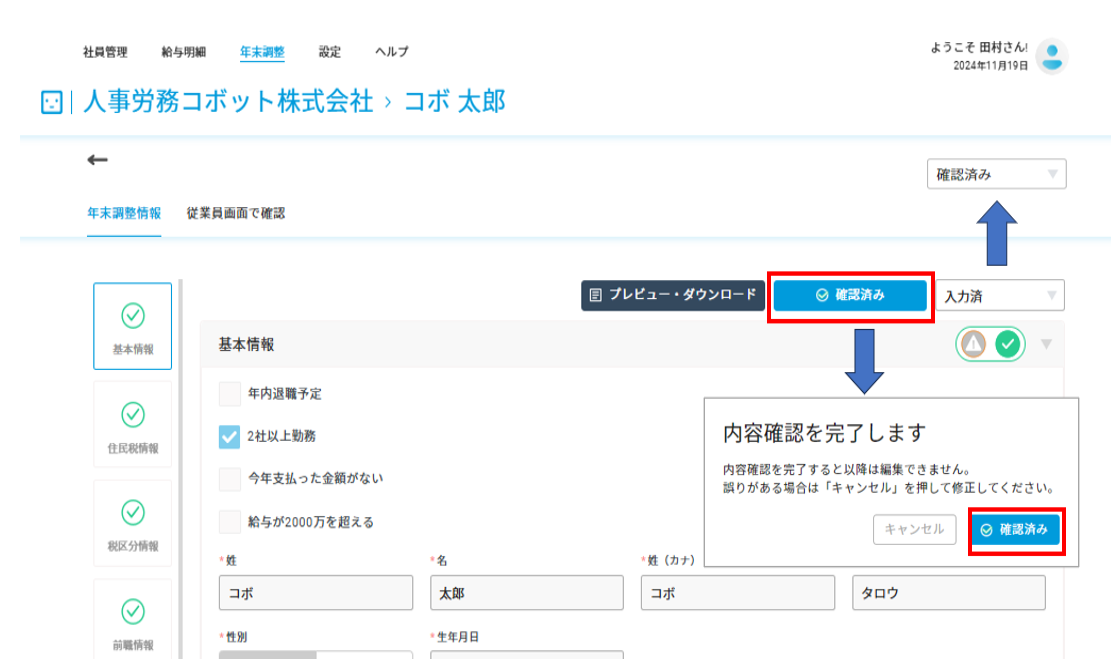
Task: Click プレビュー・ダウンロード button
Action: (672, 295)
